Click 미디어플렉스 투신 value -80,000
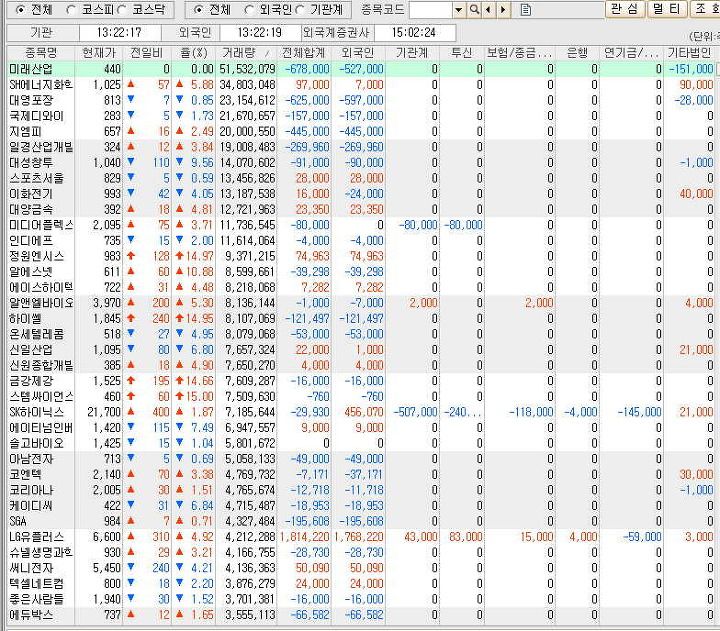The image size is (720, 631). pyautogui.click(x=463, y=225)
